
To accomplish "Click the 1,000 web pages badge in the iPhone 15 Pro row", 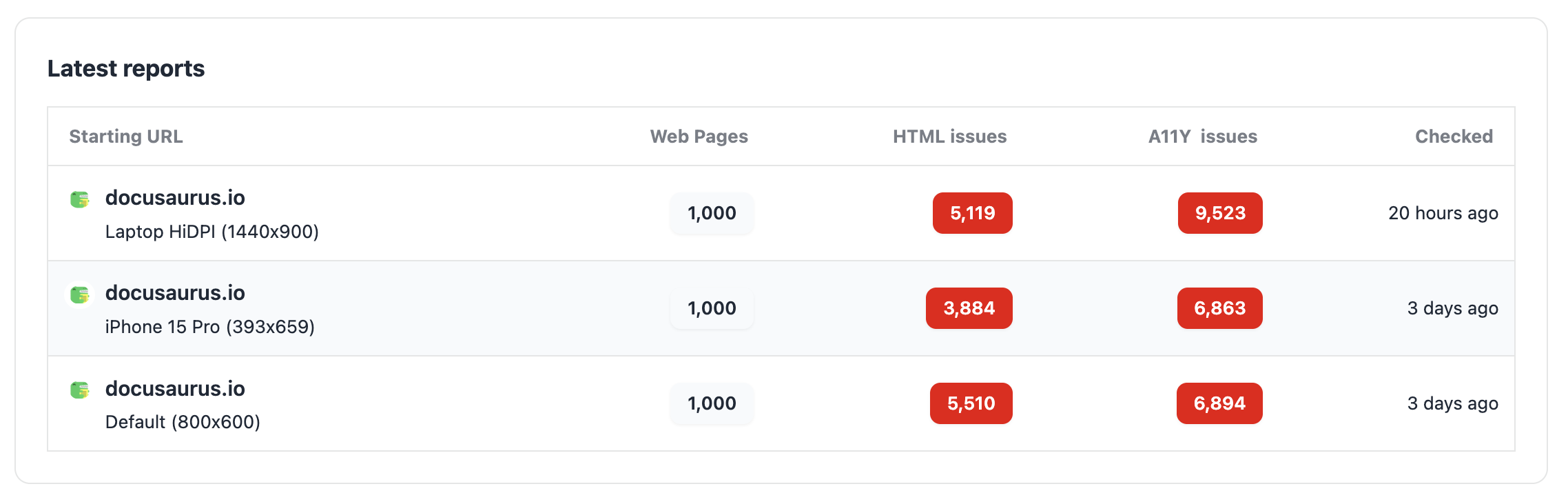I will tap(712, 308).
